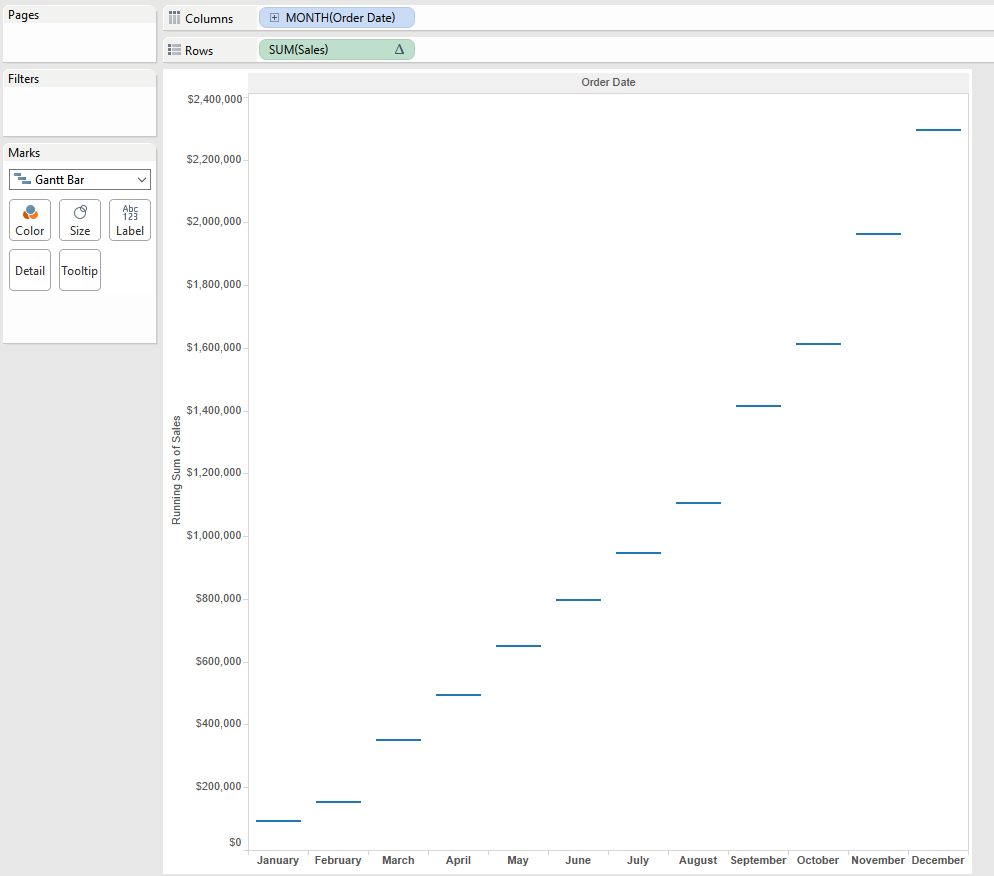
Task: Click the Color marks card button
Action: 30,220
